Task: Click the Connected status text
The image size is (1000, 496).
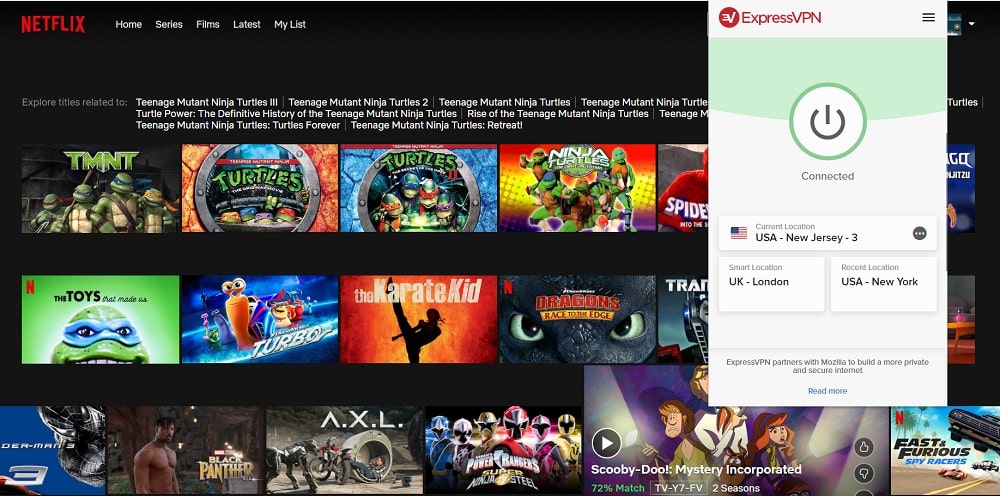Action: point(827,176)
